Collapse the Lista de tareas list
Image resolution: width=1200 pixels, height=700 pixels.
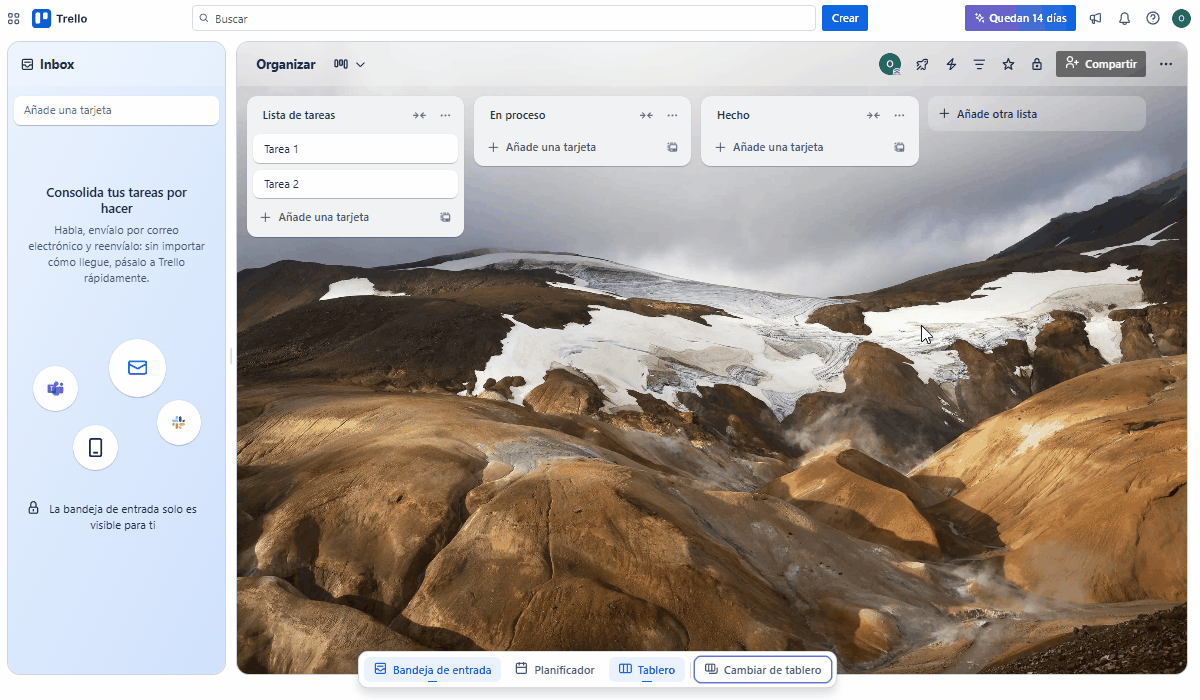pos(419,115)
